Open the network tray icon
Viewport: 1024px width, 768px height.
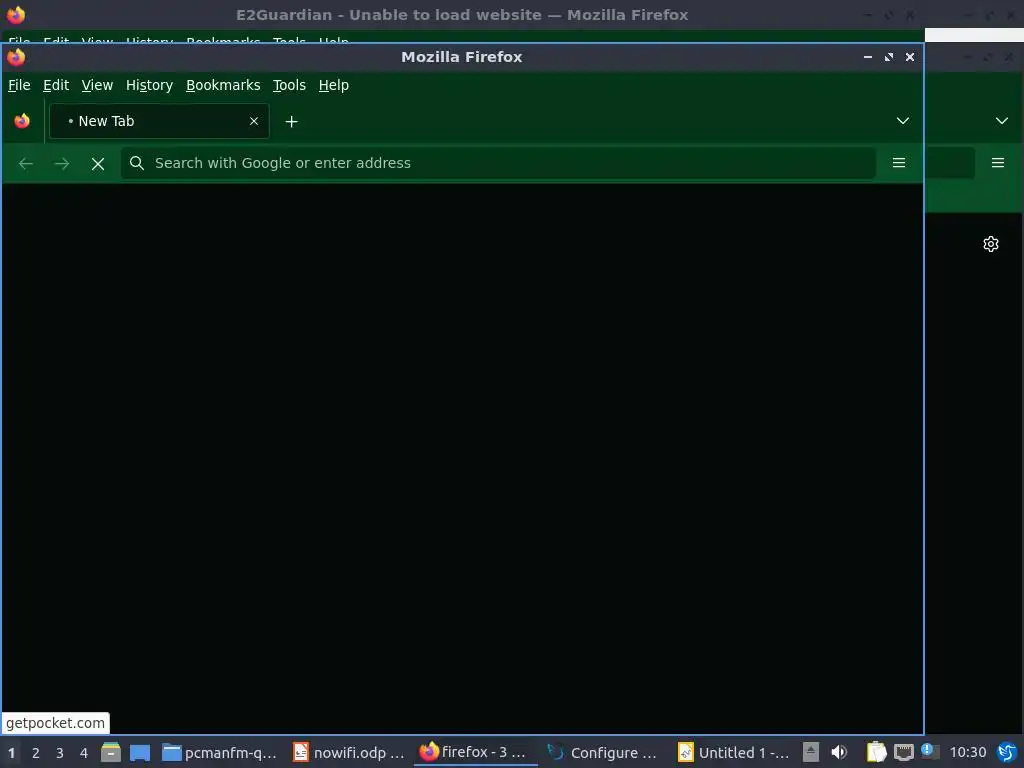(904, 752)
